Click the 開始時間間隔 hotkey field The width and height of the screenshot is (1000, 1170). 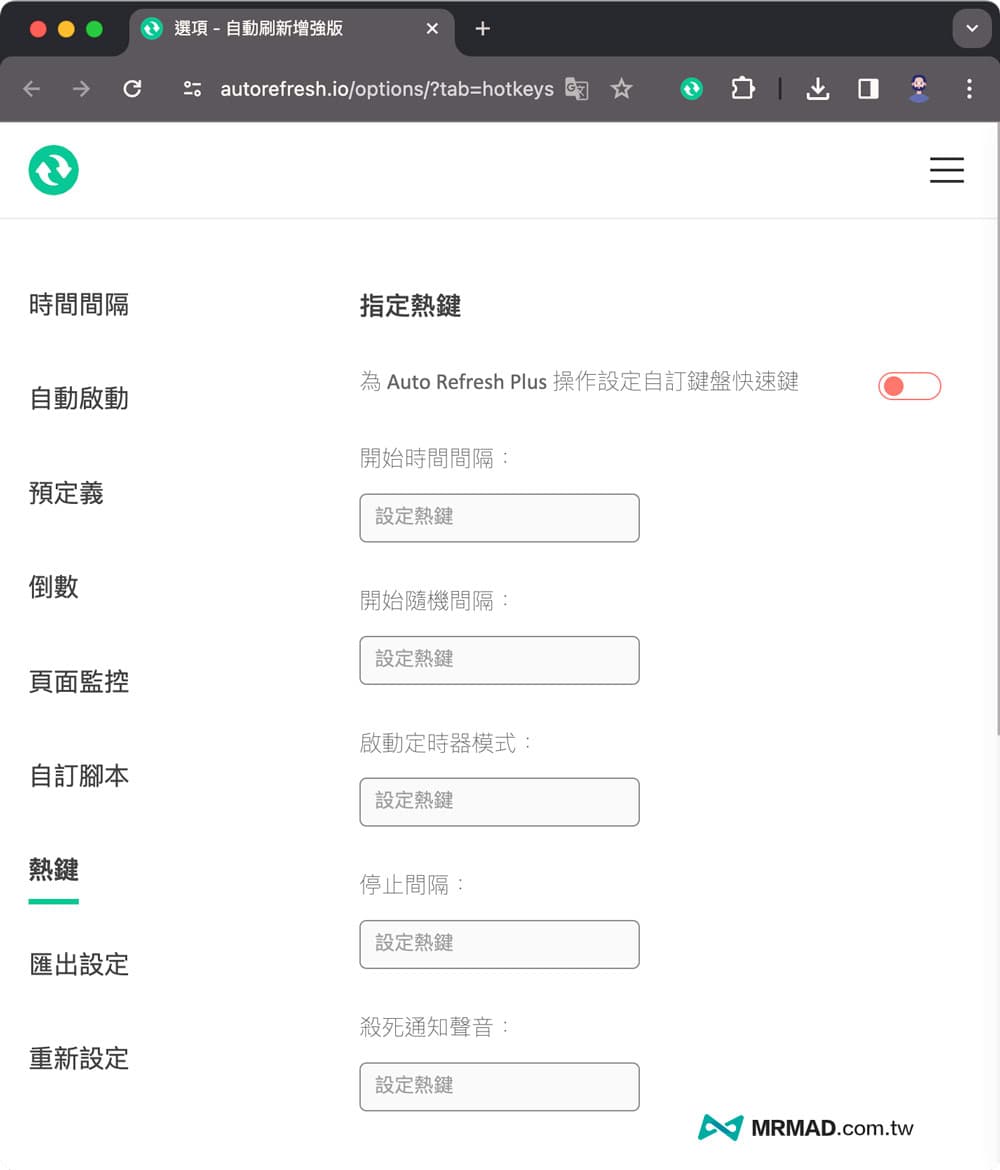499,518
